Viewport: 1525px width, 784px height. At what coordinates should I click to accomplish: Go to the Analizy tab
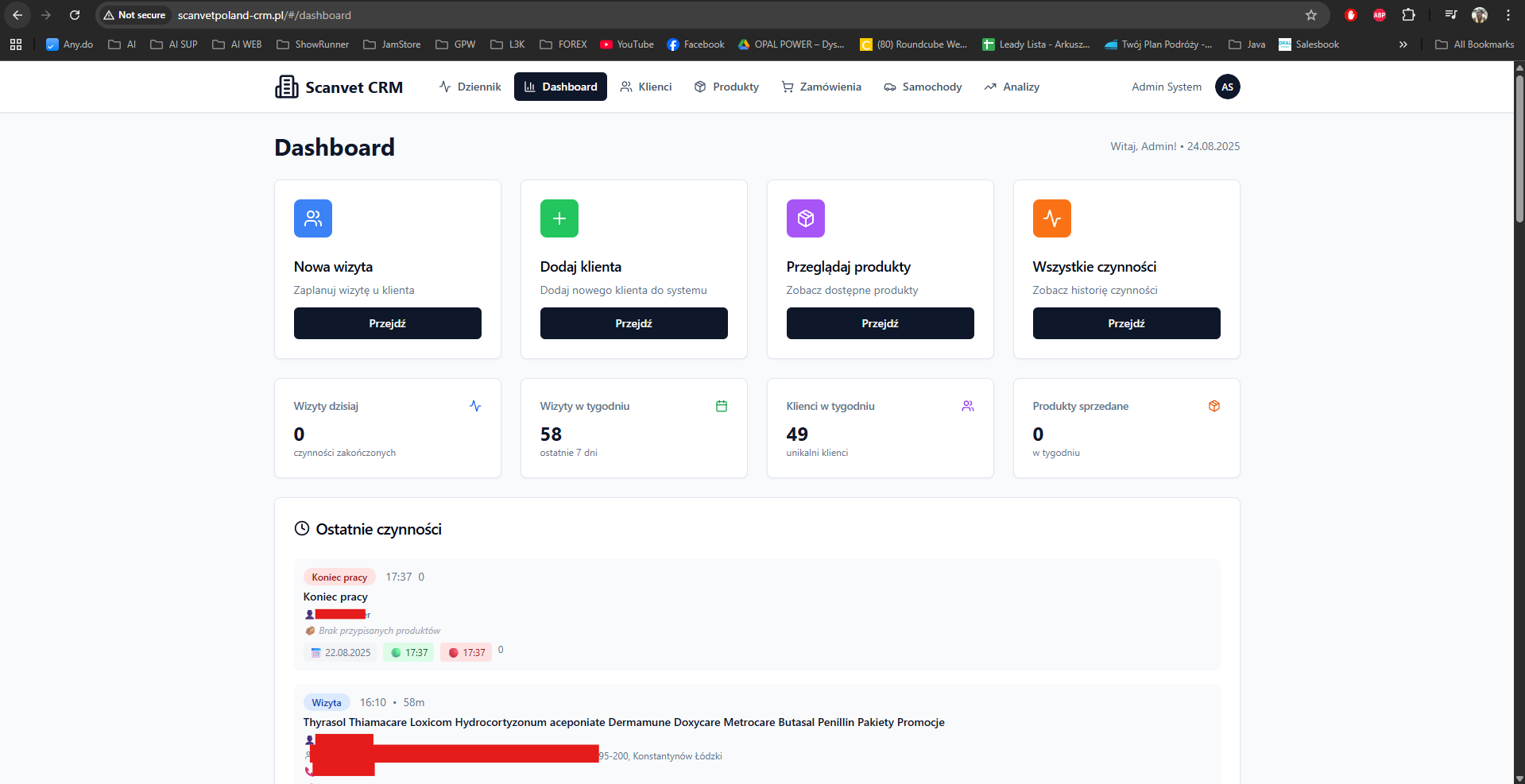tap(1012, 87)
